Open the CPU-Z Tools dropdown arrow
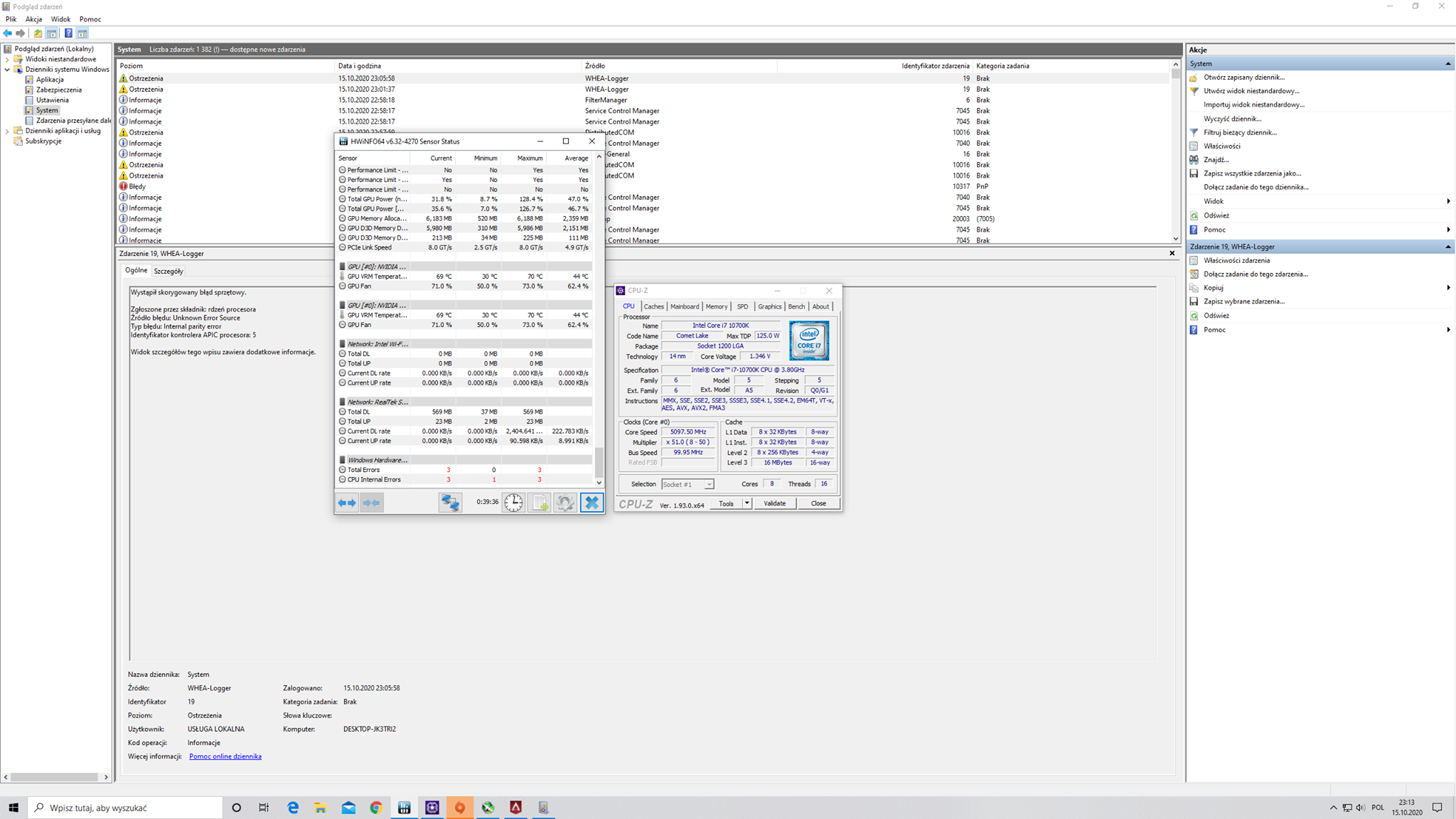The image size is (1456, 819). coord(746,503)
